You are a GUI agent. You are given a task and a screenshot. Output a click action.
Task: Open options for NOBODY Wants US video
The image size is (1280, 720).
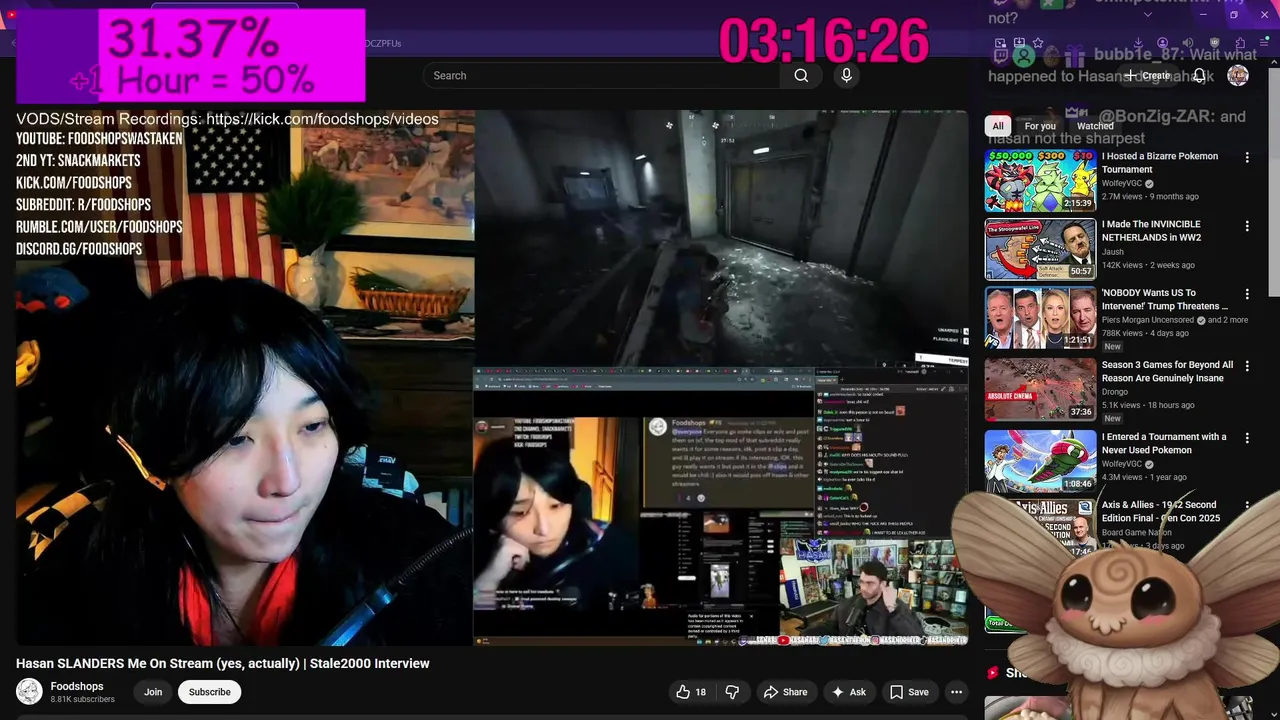point(1247,295)
